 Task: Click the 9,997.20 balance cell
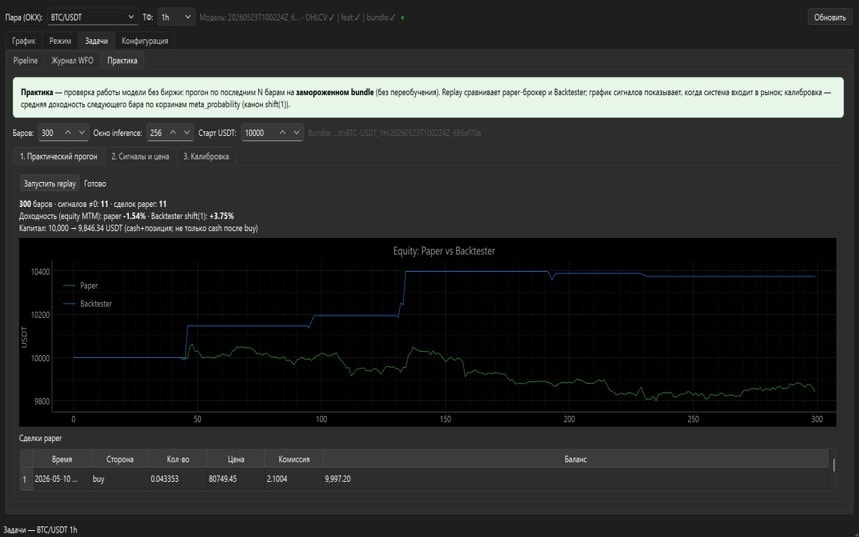point(575,479)
